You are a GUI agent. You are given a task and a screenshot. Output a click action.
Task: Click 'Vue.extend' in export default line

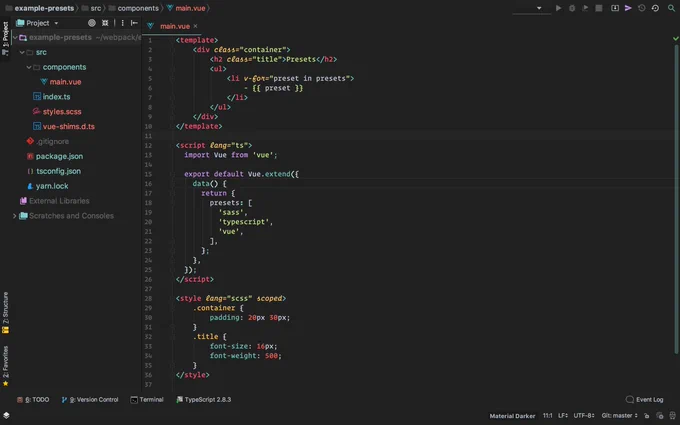tap(269, 174)
